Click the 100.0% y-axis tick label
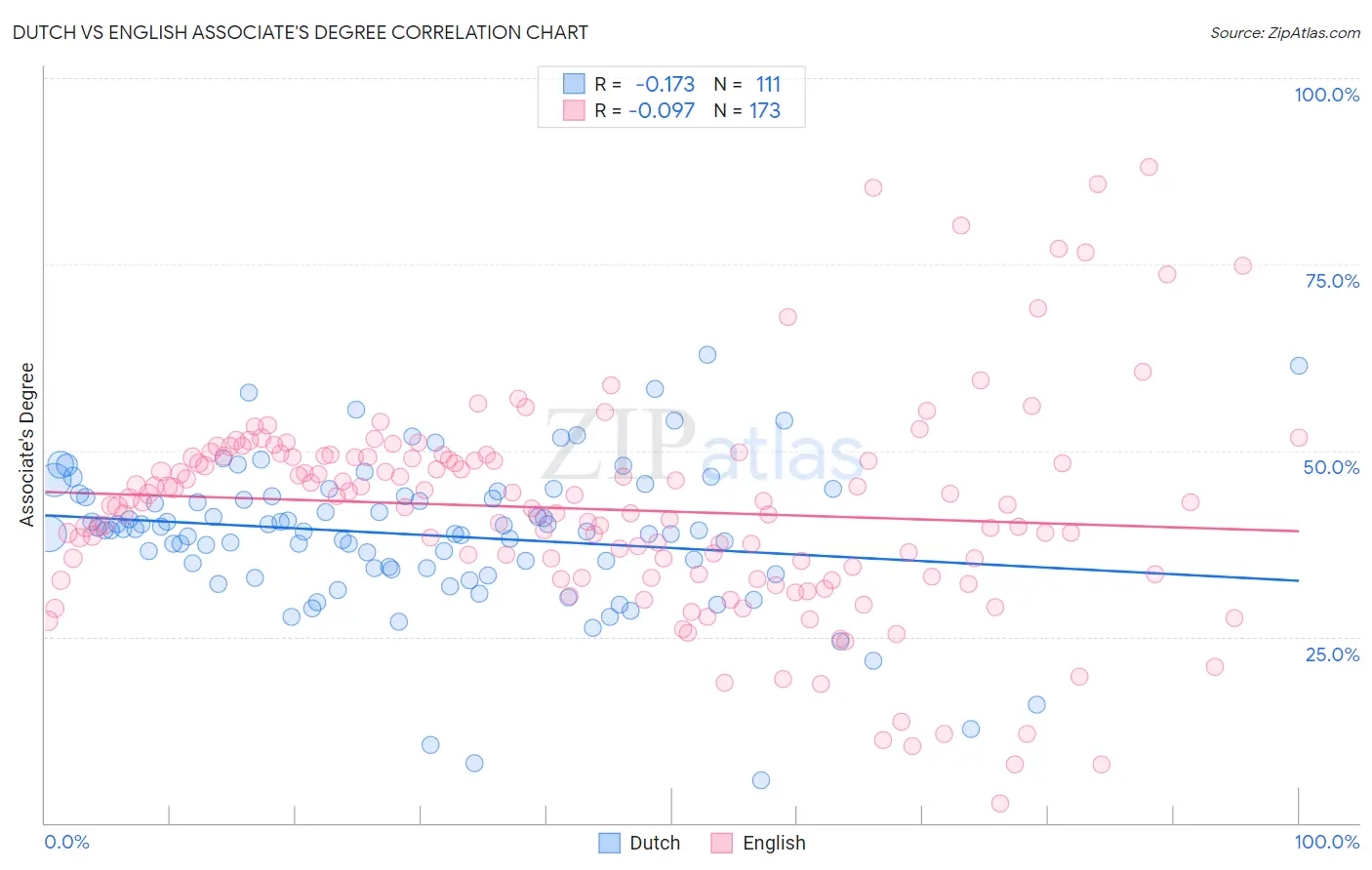 tap(1326, 95)
